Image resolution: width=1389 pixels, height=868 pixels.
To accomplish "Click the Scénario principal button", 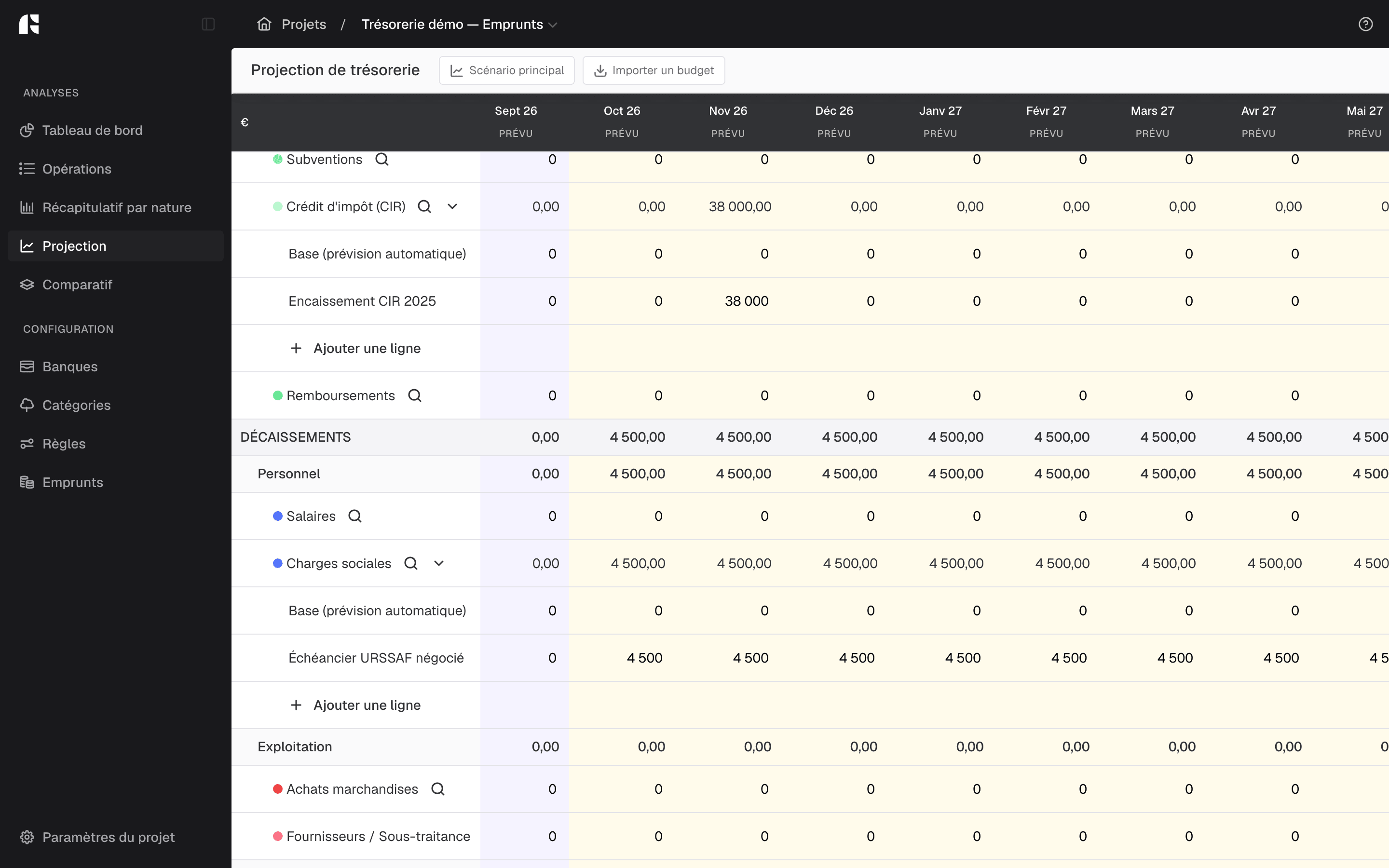I will click(506, 70).
